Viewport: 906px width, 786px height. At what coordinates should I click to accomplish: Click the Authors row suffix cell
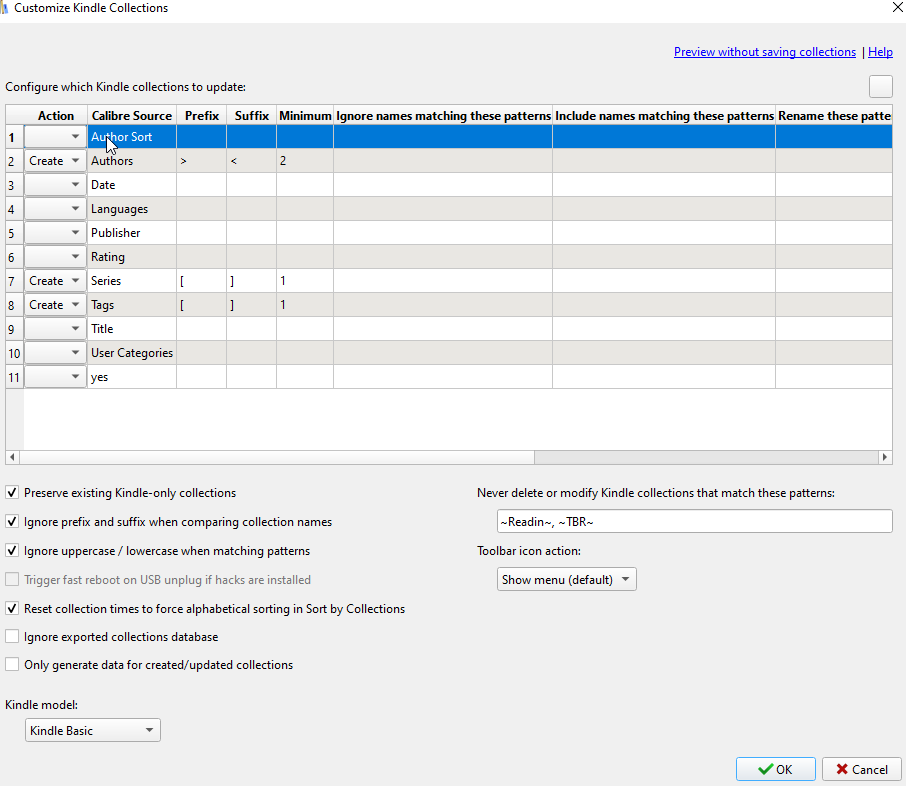pos(251,161)
